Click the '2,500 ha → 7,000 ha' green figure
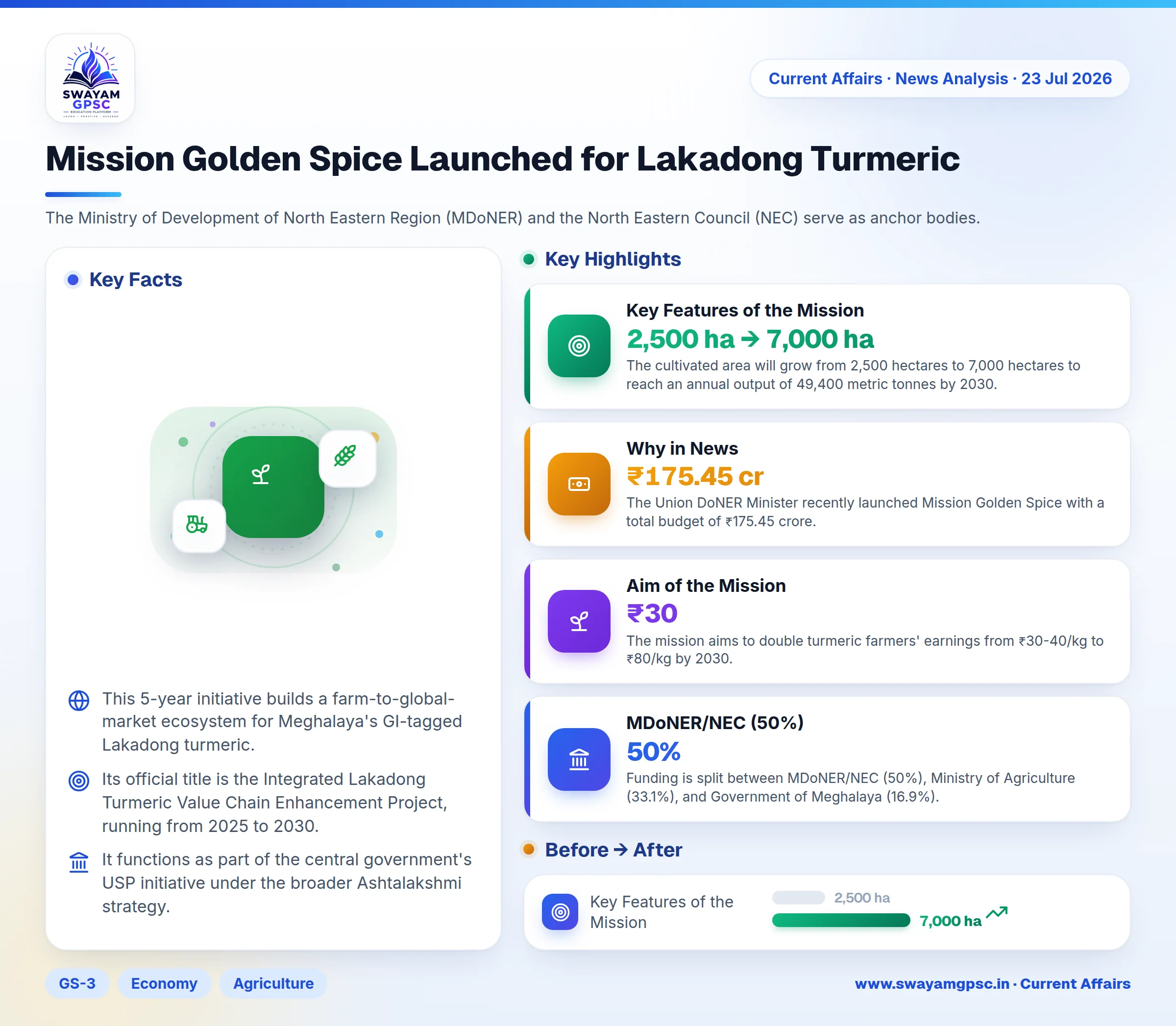 click(750, 339)
